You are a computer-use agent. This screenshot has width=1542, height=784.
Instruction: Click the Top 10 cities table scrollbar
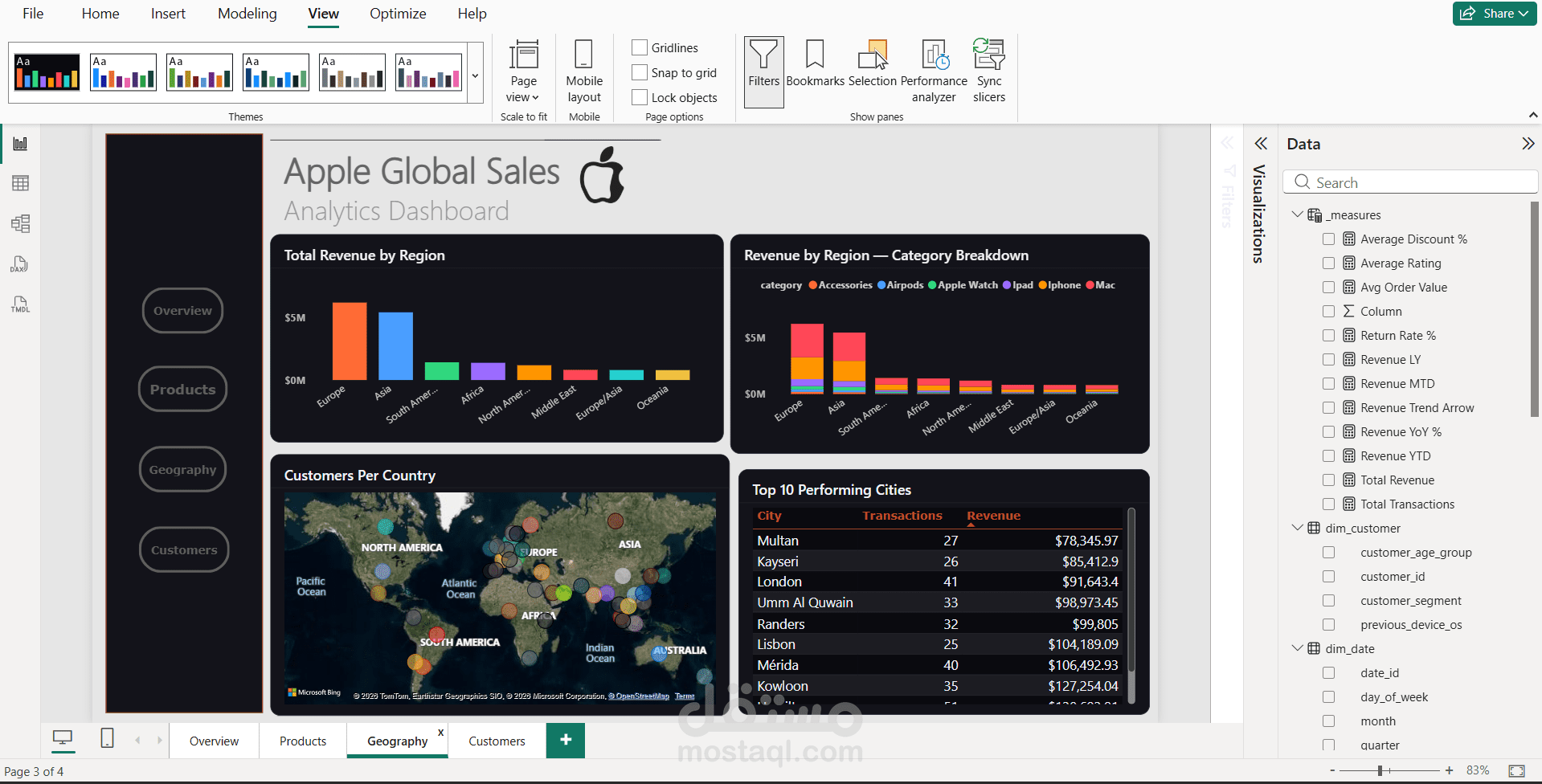coord(1131,590)
